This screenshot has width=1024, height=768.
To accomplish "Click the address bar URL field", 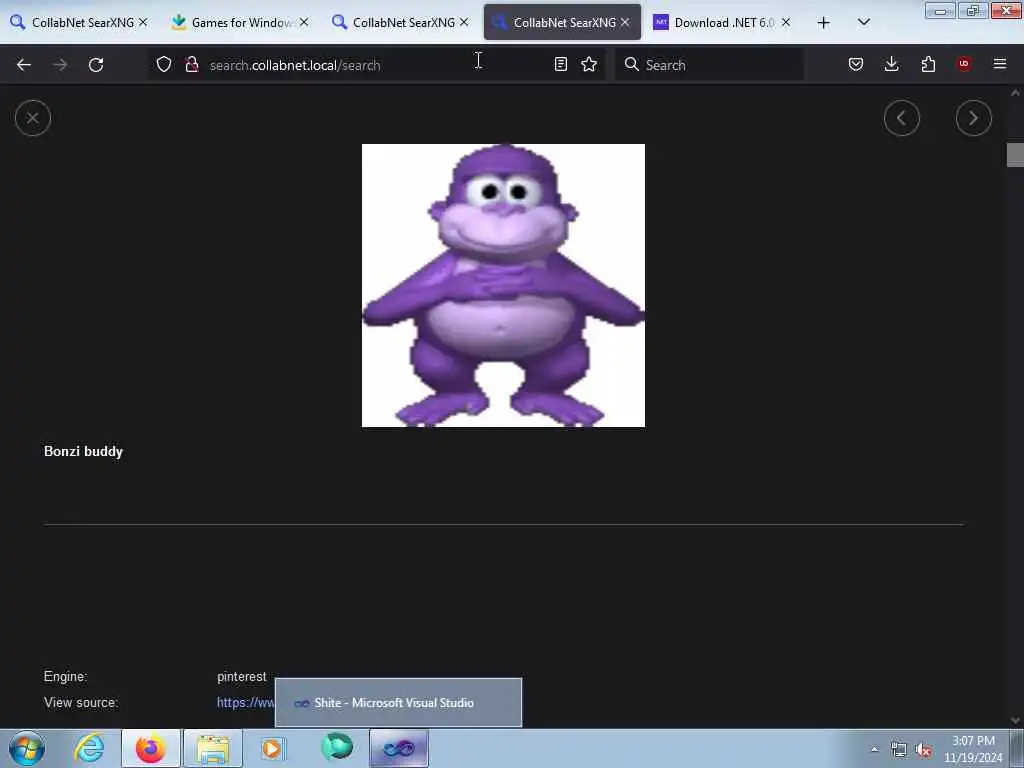I will (376, 65).
